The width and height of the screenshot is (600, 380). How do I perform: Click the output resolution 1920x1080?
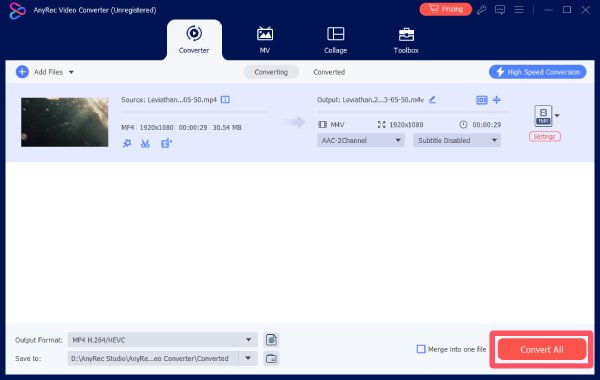tap(406, 125)
